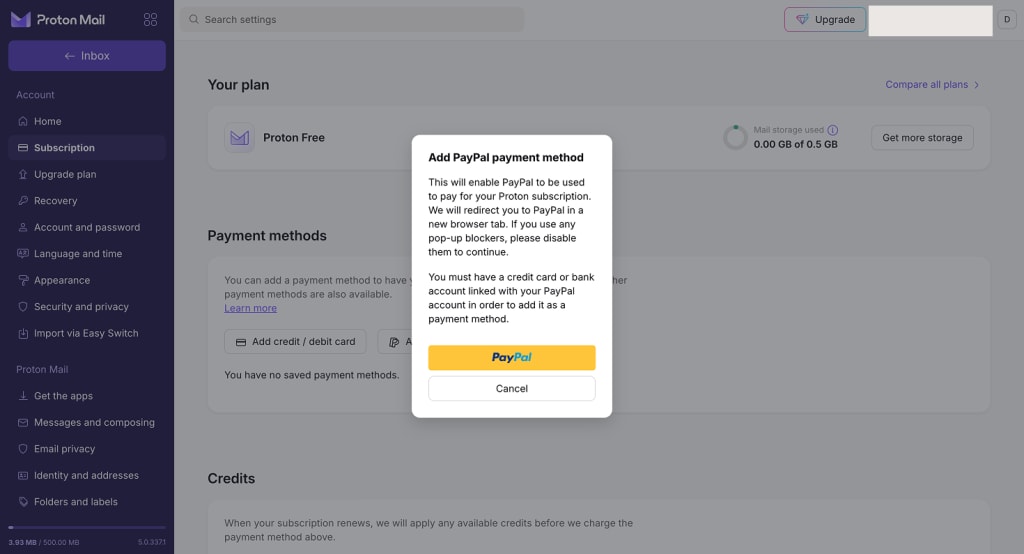Screen dimensions: 1024x554
Task: Click the storage usage progress bar
Action: pos(86,527)
